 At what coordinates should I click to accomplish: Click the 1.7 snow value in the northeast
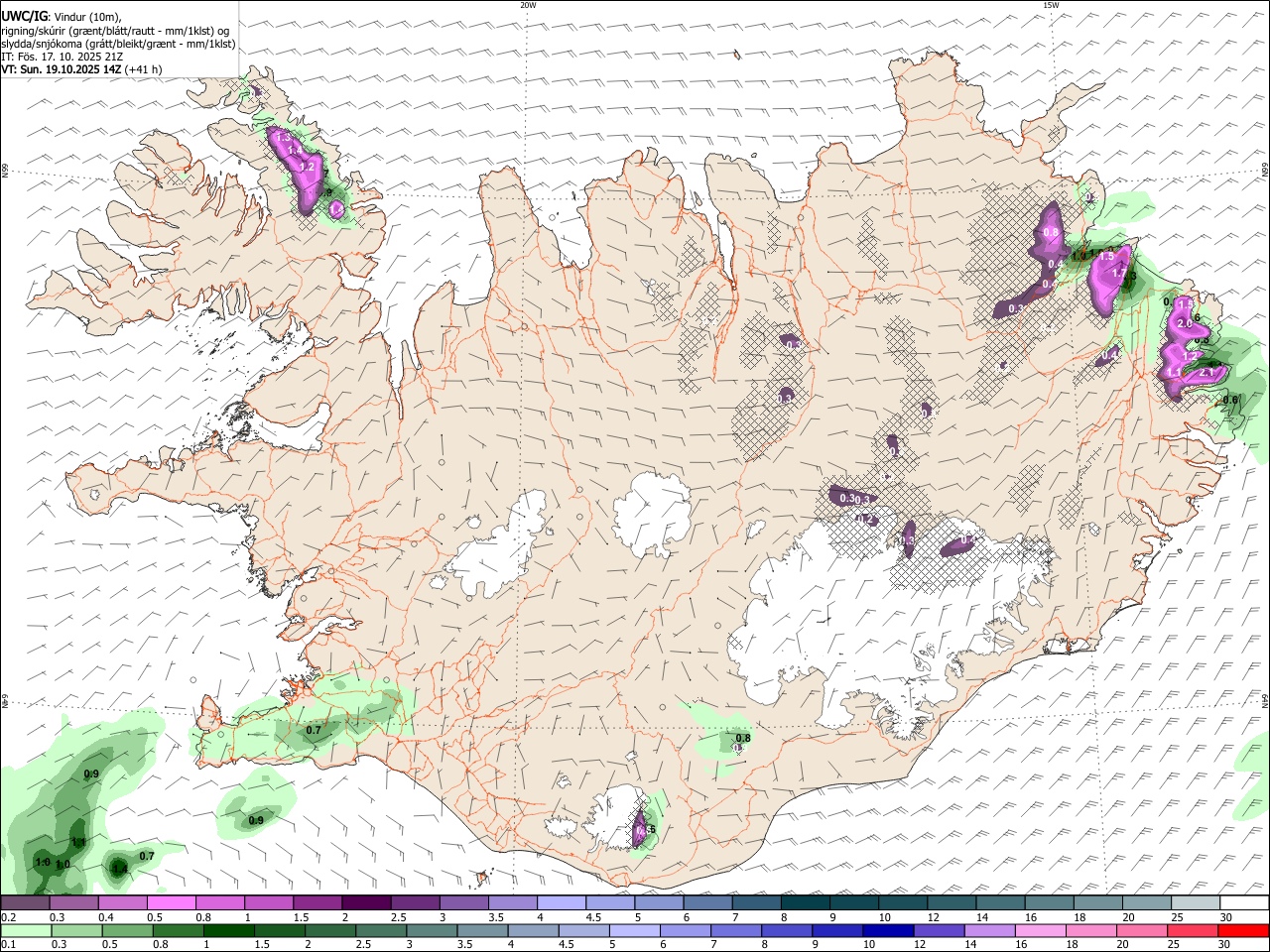[x=1120, y=273]
